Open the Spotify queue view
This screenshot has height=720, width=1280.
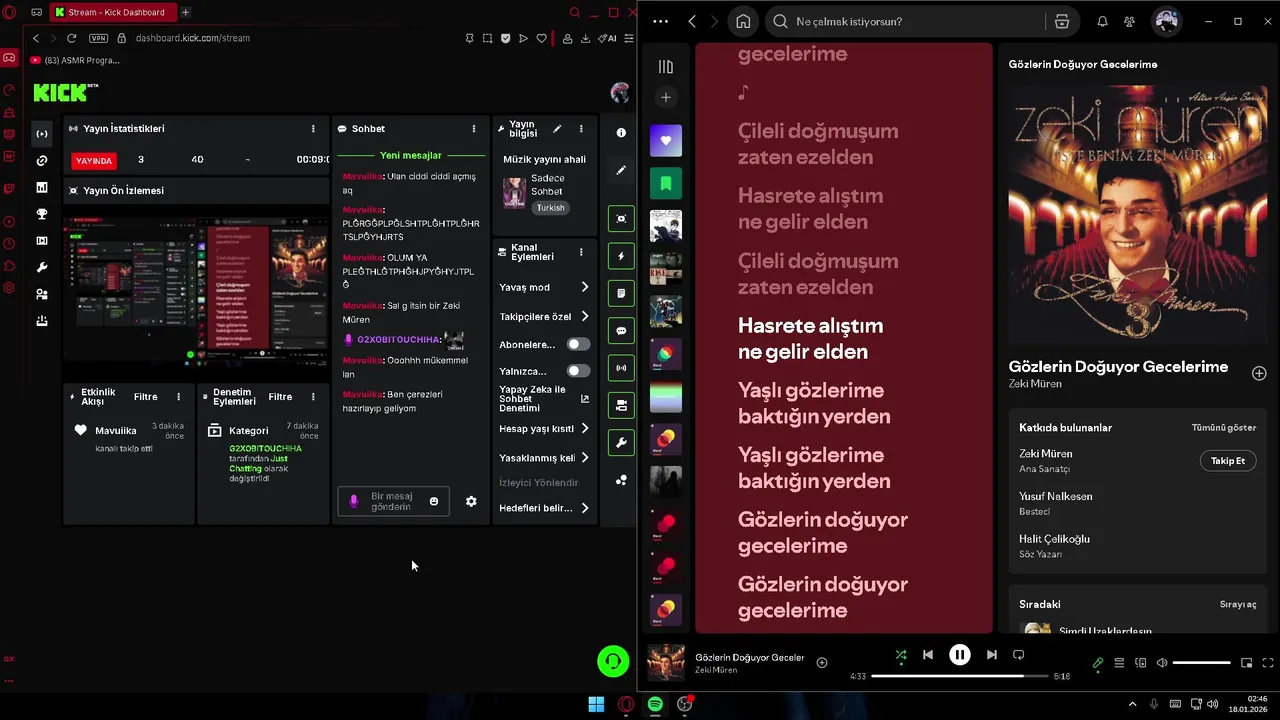click(1119, 663)
